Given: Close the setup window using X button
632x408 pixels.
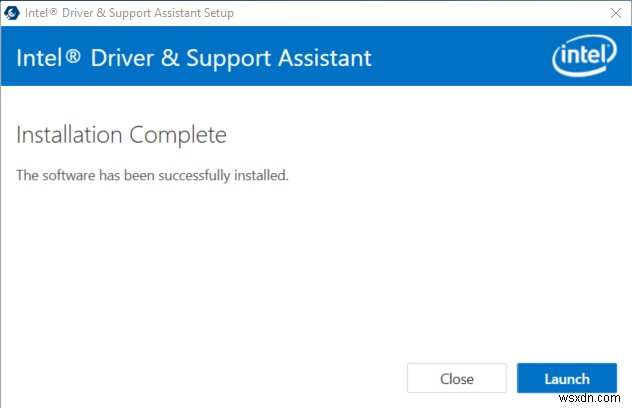Looking at the screenshot, I should [613, 13].
